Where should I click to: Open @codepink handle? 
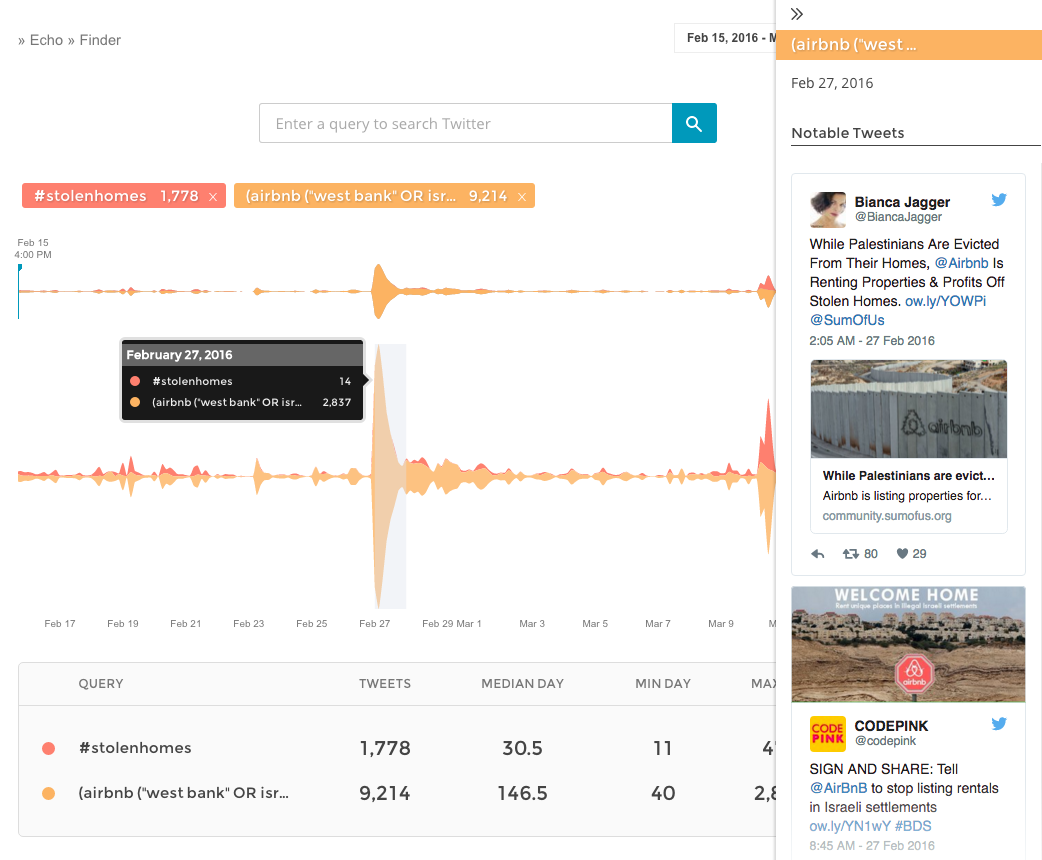pos(885,741)
